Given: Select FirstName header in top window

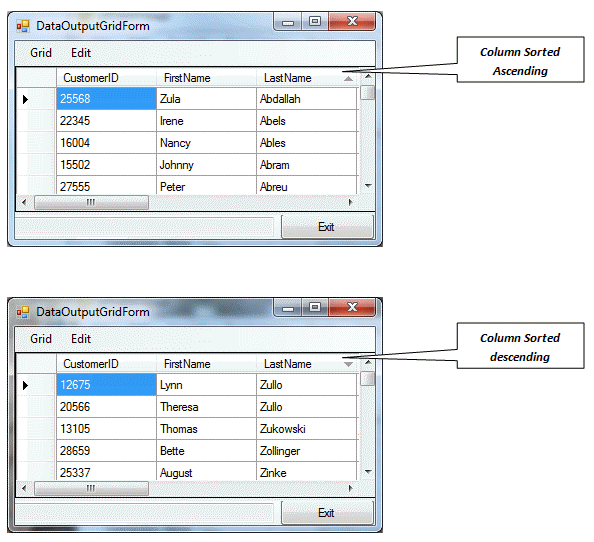Looking at the screenshot, I should point(206,78).
